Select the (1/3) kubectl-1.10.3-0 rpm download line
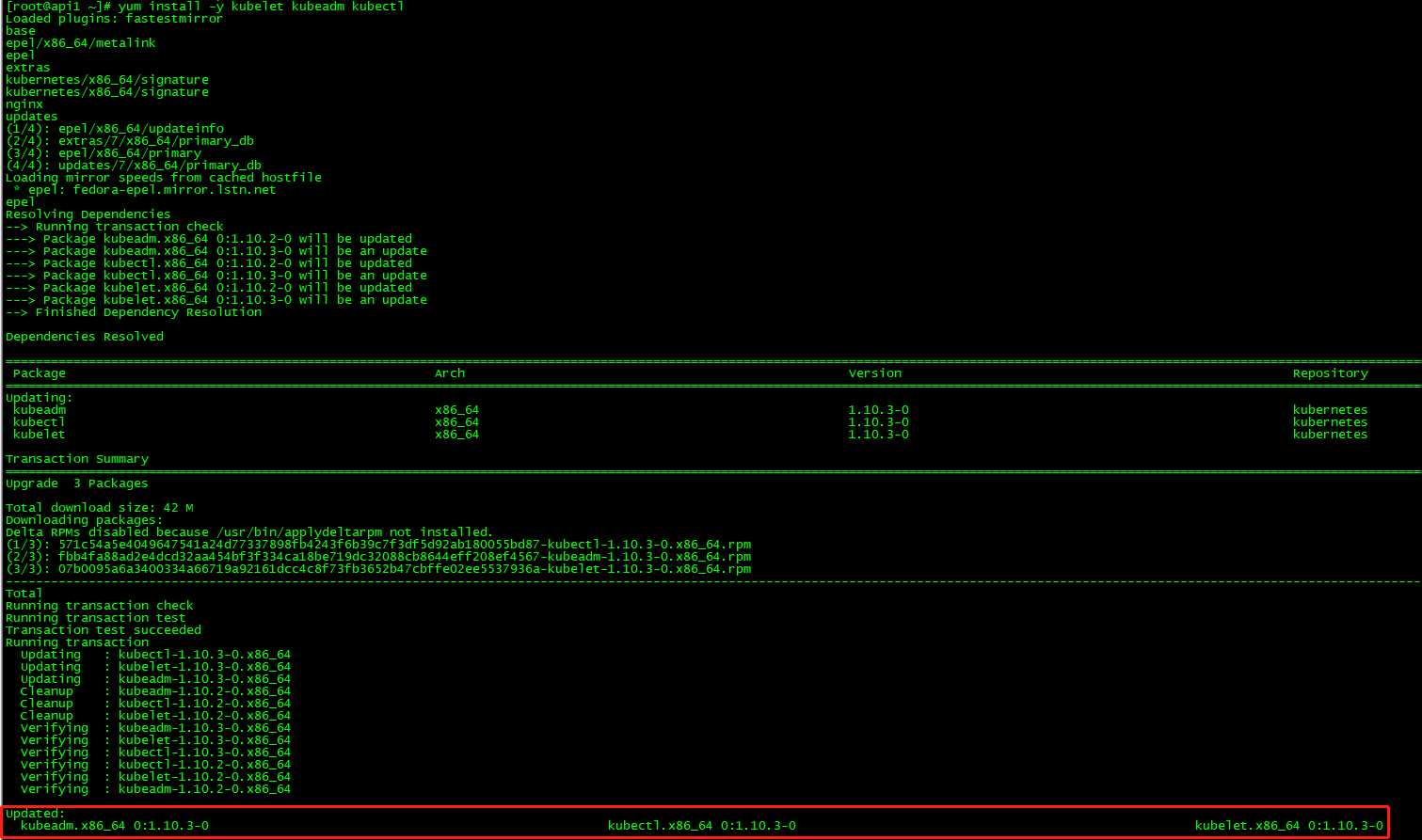The image size is (1422, 840). [x=378, y=545]
